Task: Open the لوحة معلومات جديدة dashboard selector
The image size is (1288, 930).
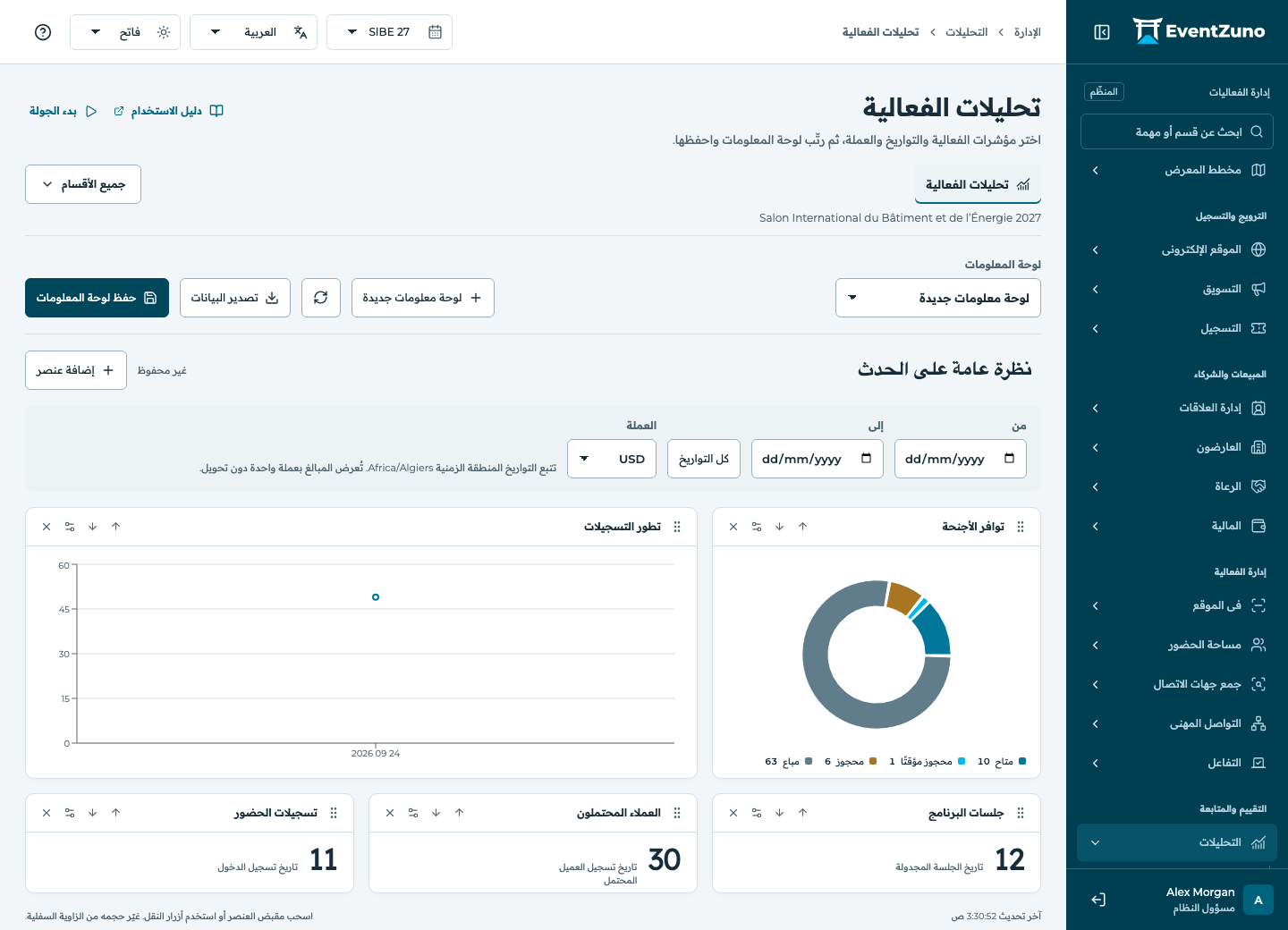Action: 938,298
